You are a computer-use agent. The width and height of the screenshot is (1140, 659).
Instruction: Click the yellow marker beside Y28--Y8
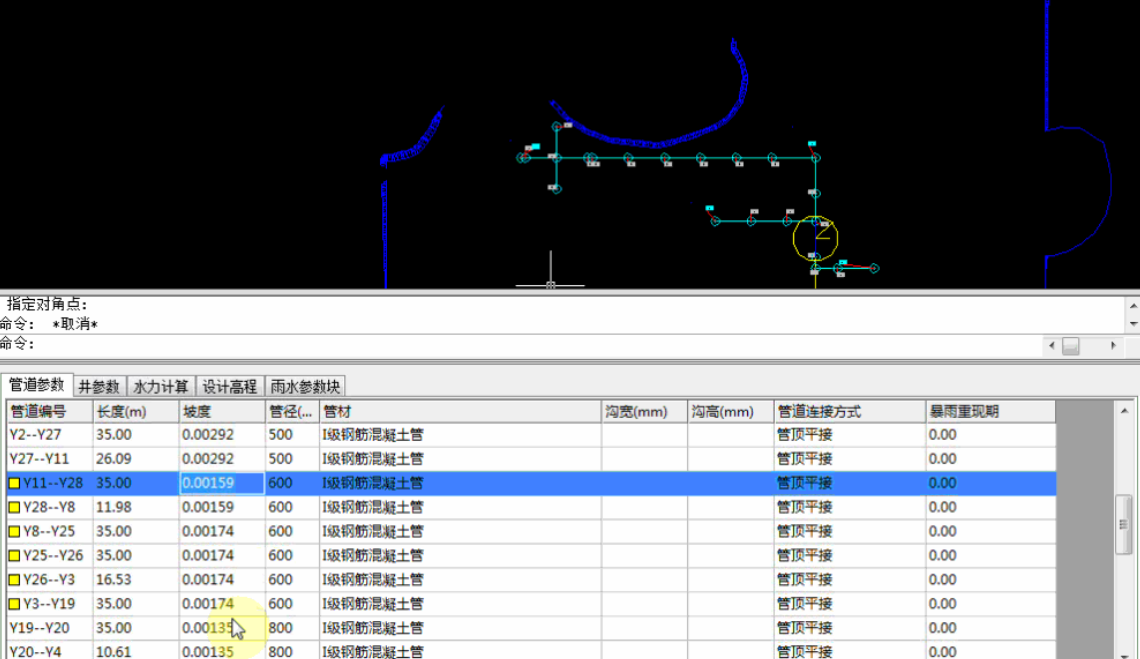pos(15,508)
